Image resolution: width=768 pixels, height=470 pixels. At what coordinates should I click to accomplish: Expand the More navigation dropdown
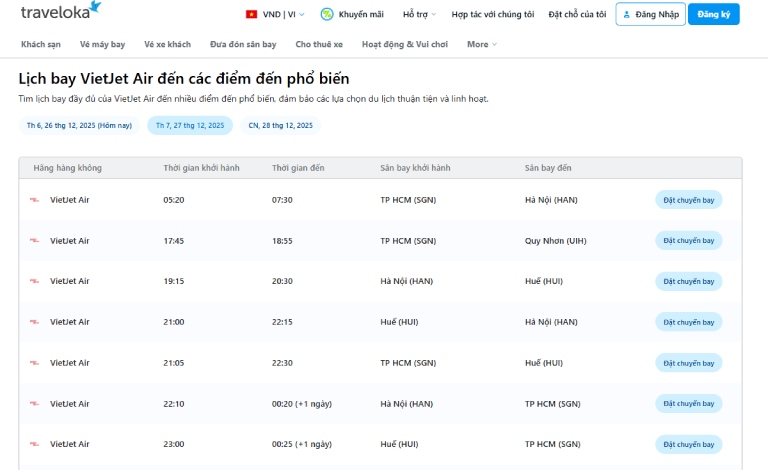point(481,44)
